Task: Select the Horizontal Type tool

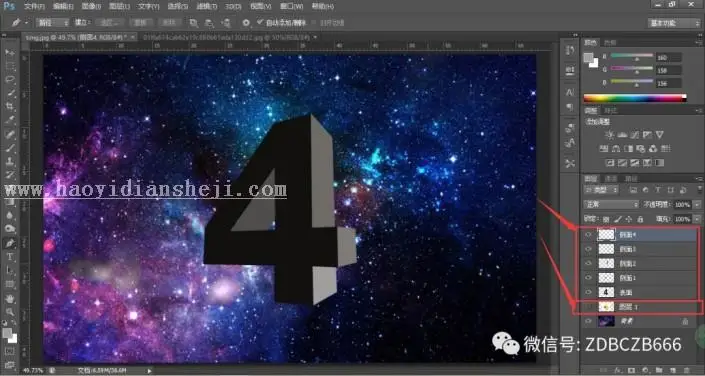Action: click(x=10, y=257)
